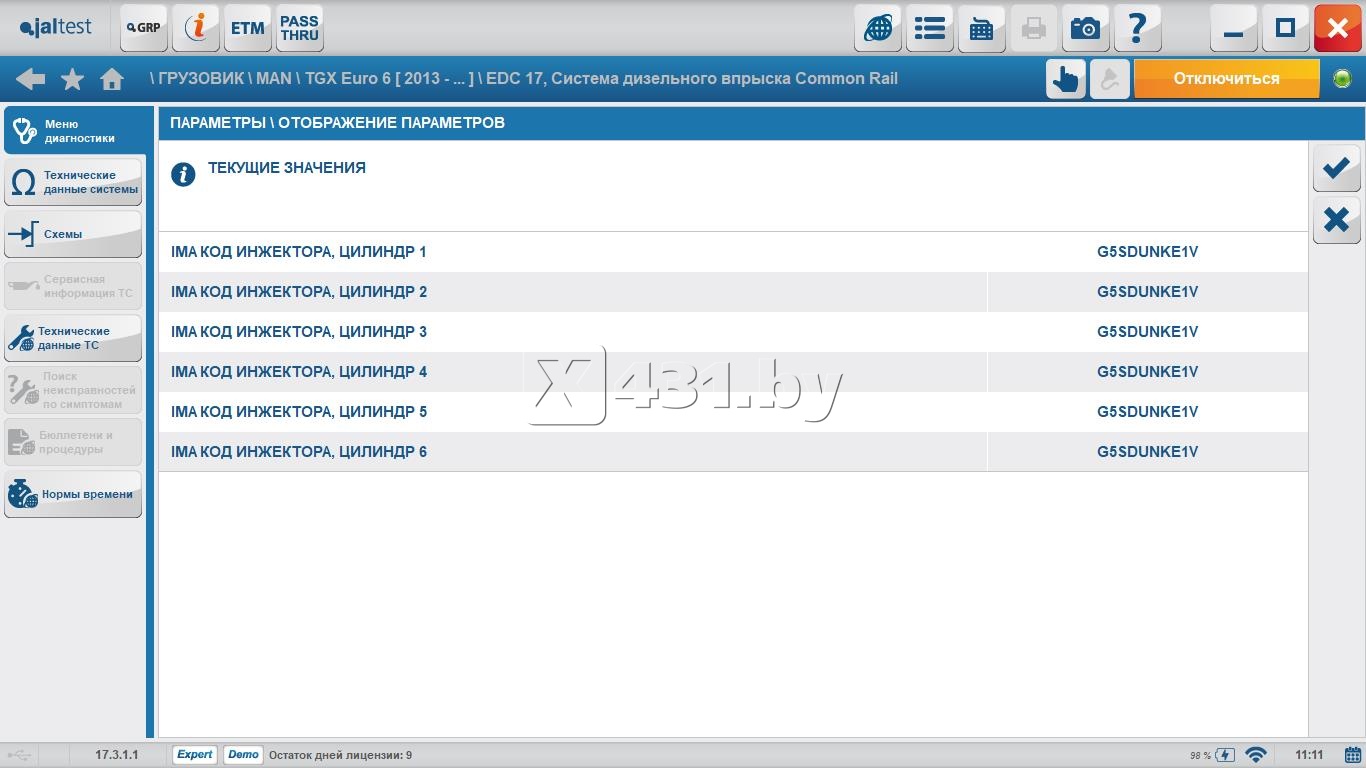Open help via the question mark icon
This screenshot has height=768, width=1366.
coord(1137,28)
